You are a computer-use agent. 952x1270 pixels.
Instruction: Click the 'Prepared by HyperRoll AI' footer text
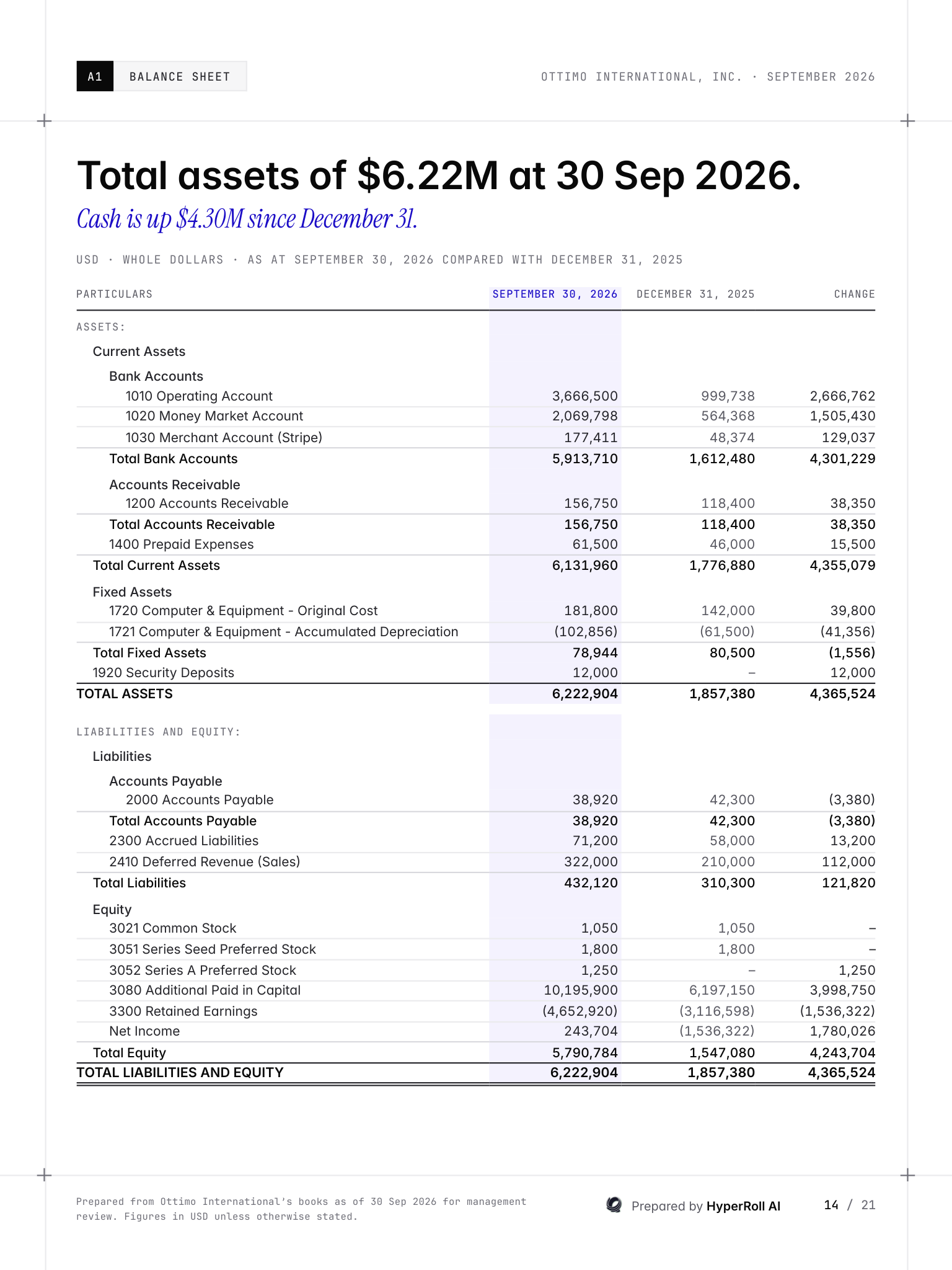[x=706, y=1206]
